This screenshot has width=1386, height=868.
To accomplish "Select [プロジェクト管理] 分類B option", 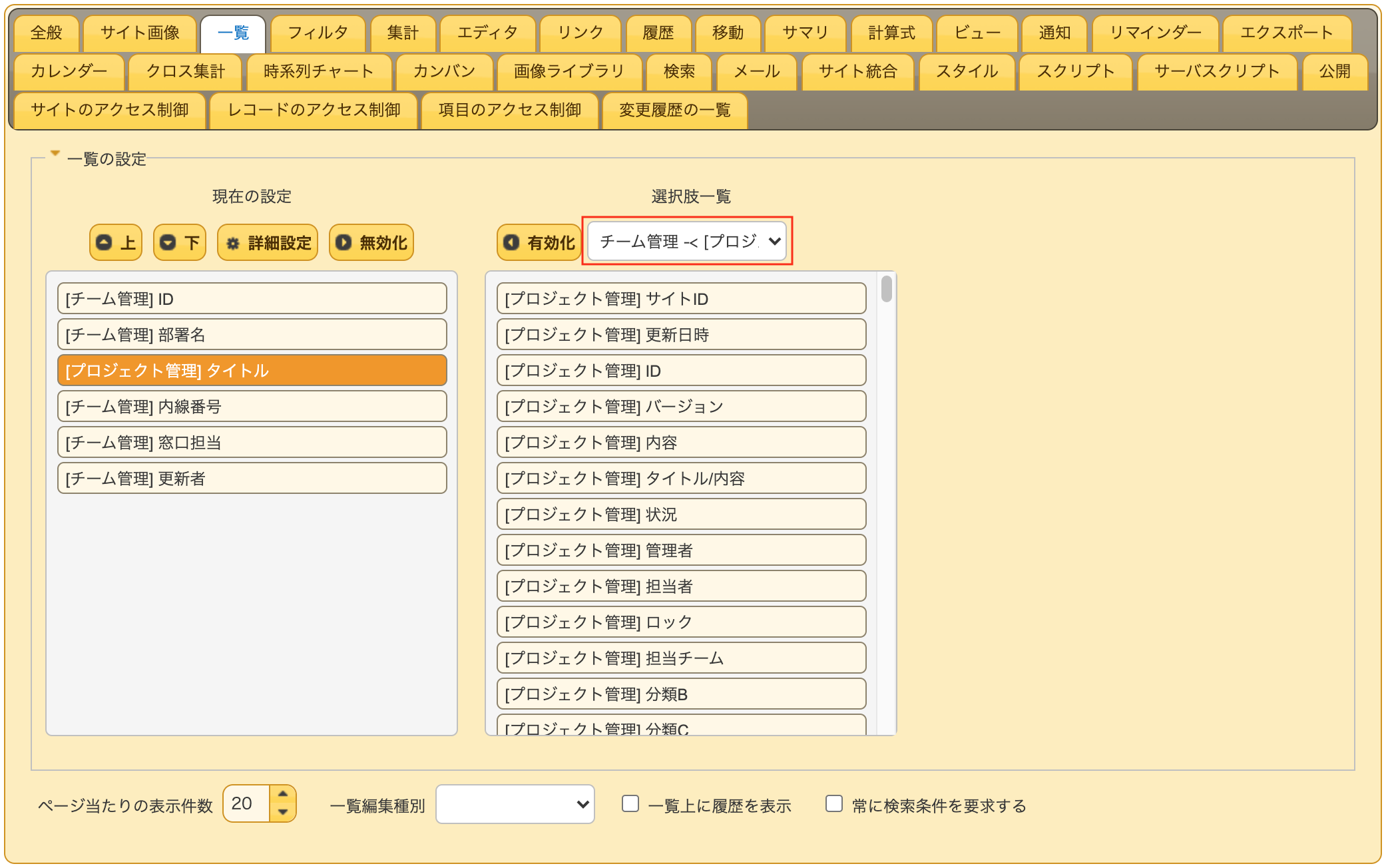I will pyautogui.click(x=682, y=694).
